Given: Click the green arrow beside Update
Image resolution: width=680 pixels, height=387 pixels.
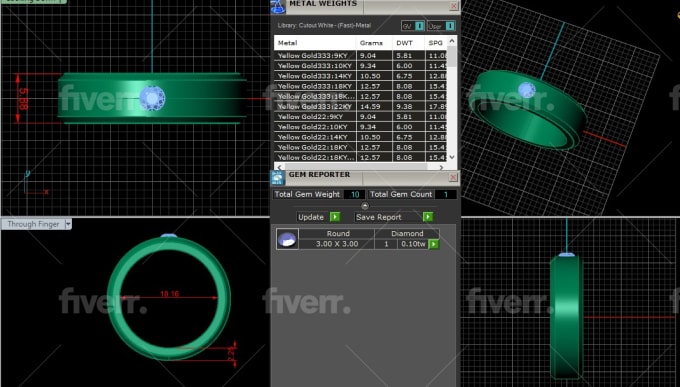Looking at the screenshot, I should (335, 217).
